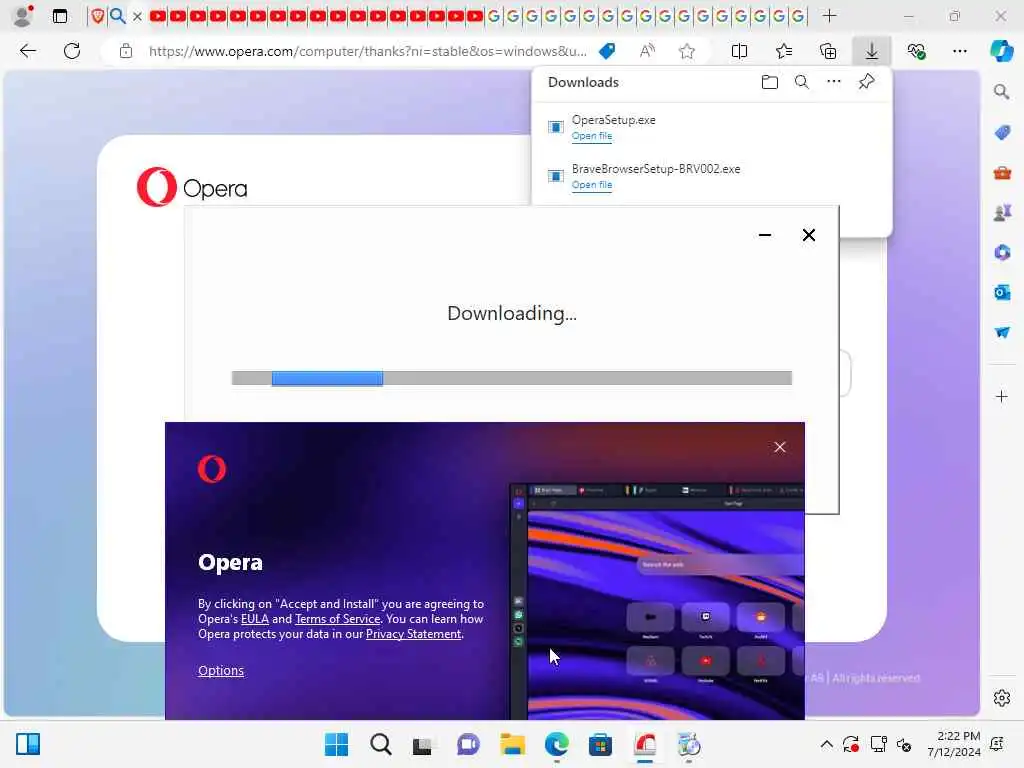
Task: Go back with the back arrow
Action: (27, 51)
